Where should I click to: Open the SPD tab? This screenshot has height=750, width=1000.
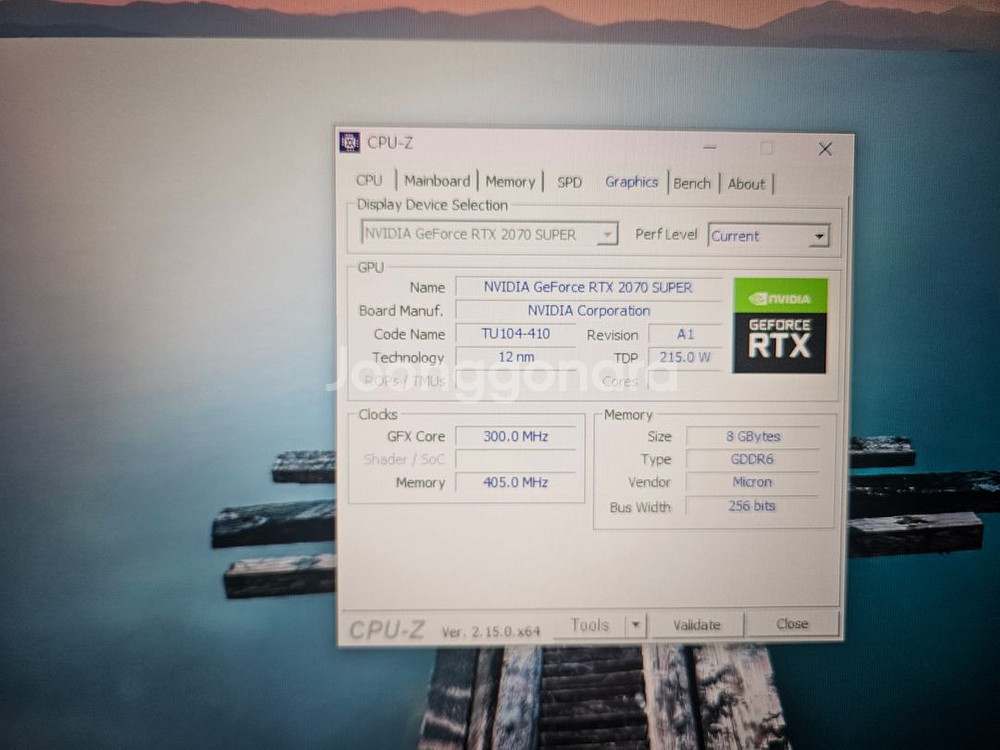point(570,182)
